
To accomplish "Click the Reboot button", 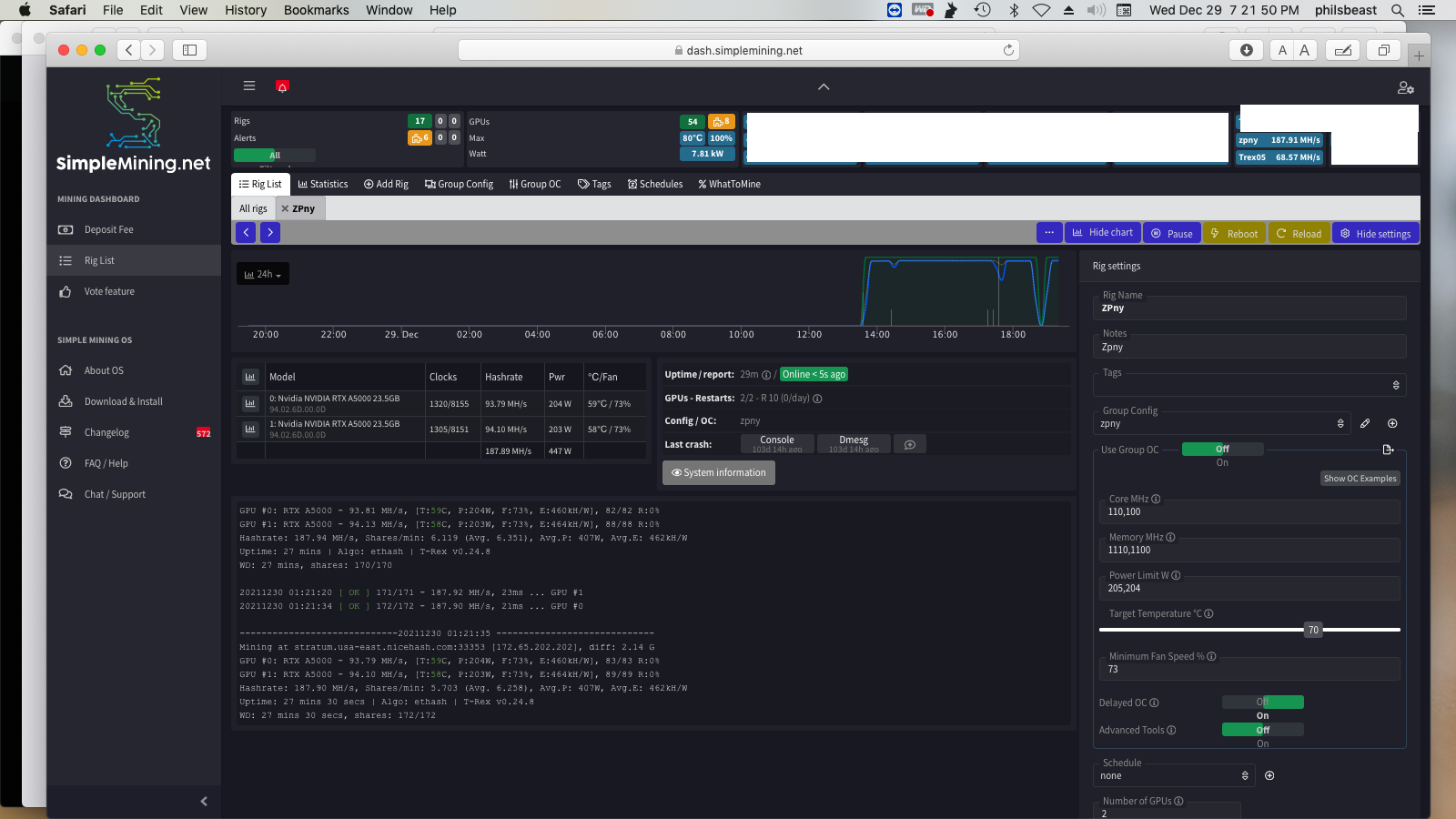I will 1234,233.
